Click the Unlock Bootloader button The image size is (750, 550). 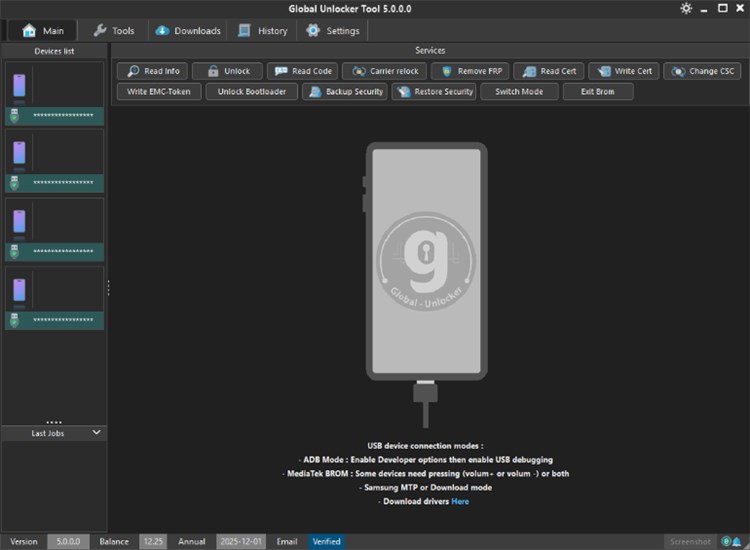pos(251,91)
